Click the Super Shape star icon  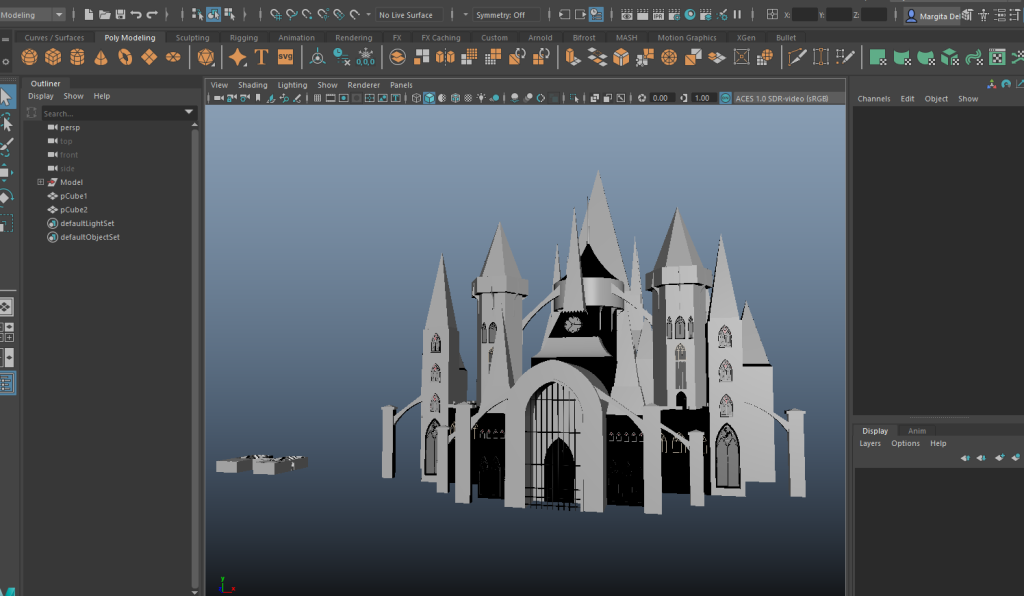click(238, 57)
